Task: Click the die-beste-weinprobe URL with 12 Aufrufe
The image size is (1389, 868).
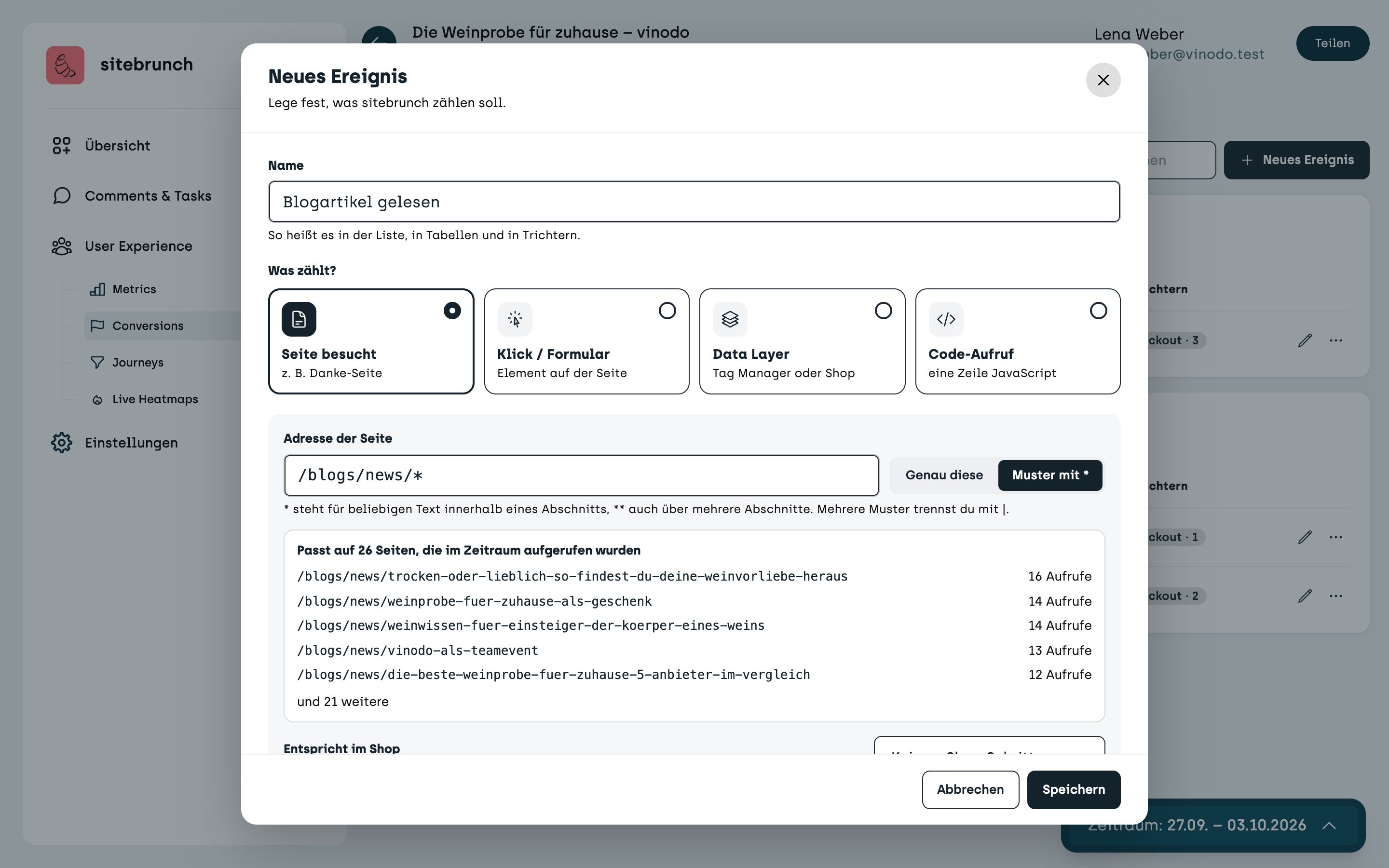Action: (553, 675)
